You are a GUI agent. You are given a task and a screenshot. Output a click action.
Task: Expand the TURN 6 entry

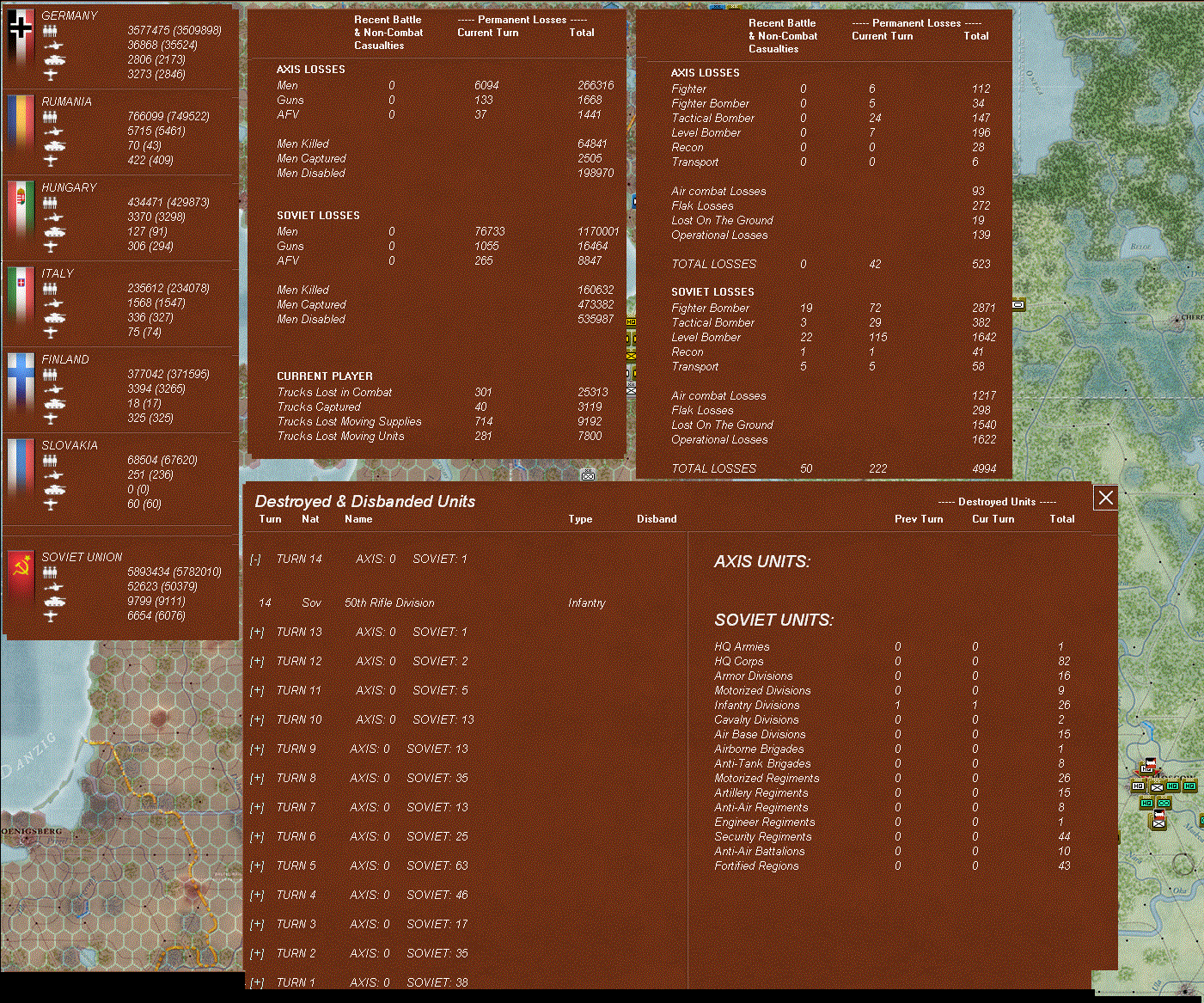point(256,837)
